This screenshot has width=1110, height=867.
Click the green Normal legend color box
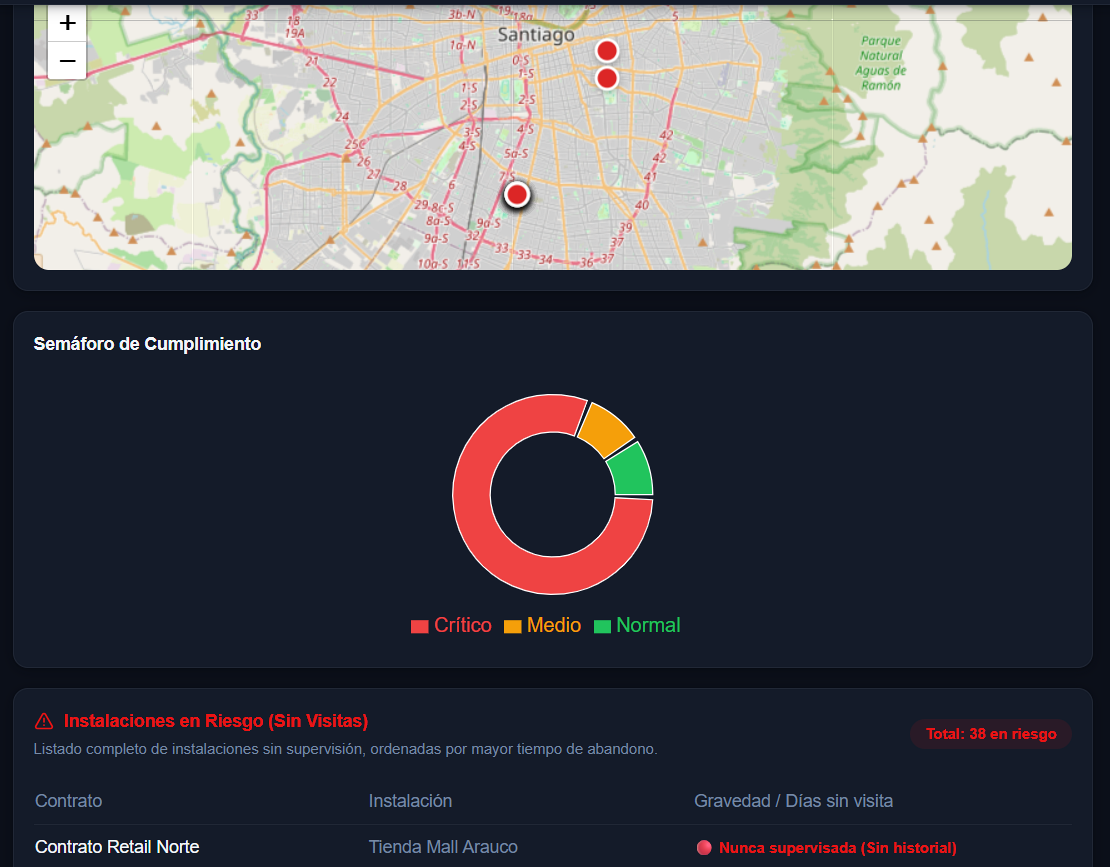(x=602, y=626)
